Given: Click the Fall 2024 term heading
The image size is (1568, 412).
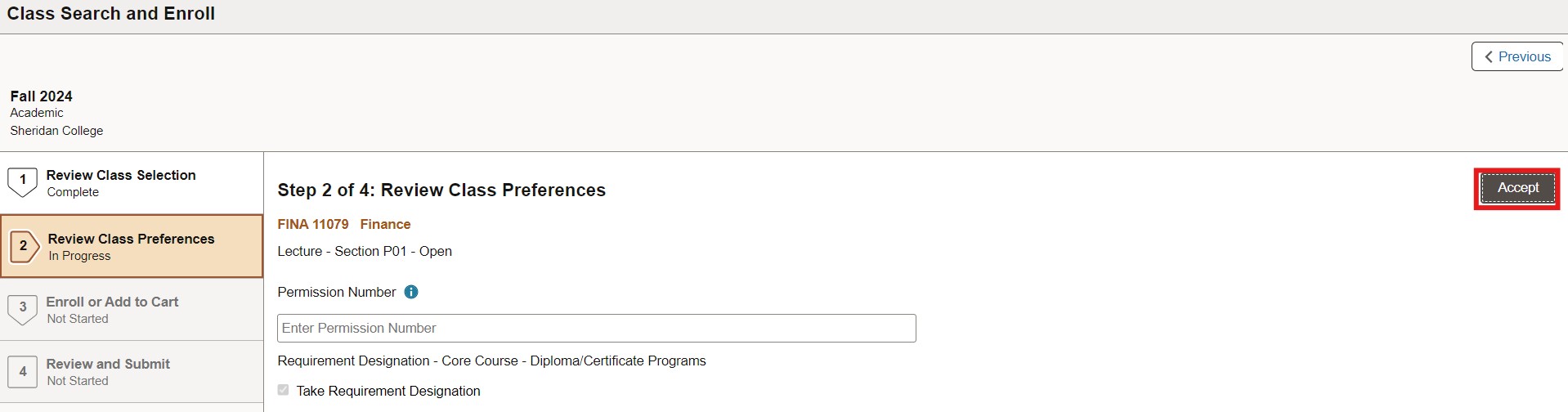Looking at the screenshot, I should pyautogui.click(x=42, y=96).
